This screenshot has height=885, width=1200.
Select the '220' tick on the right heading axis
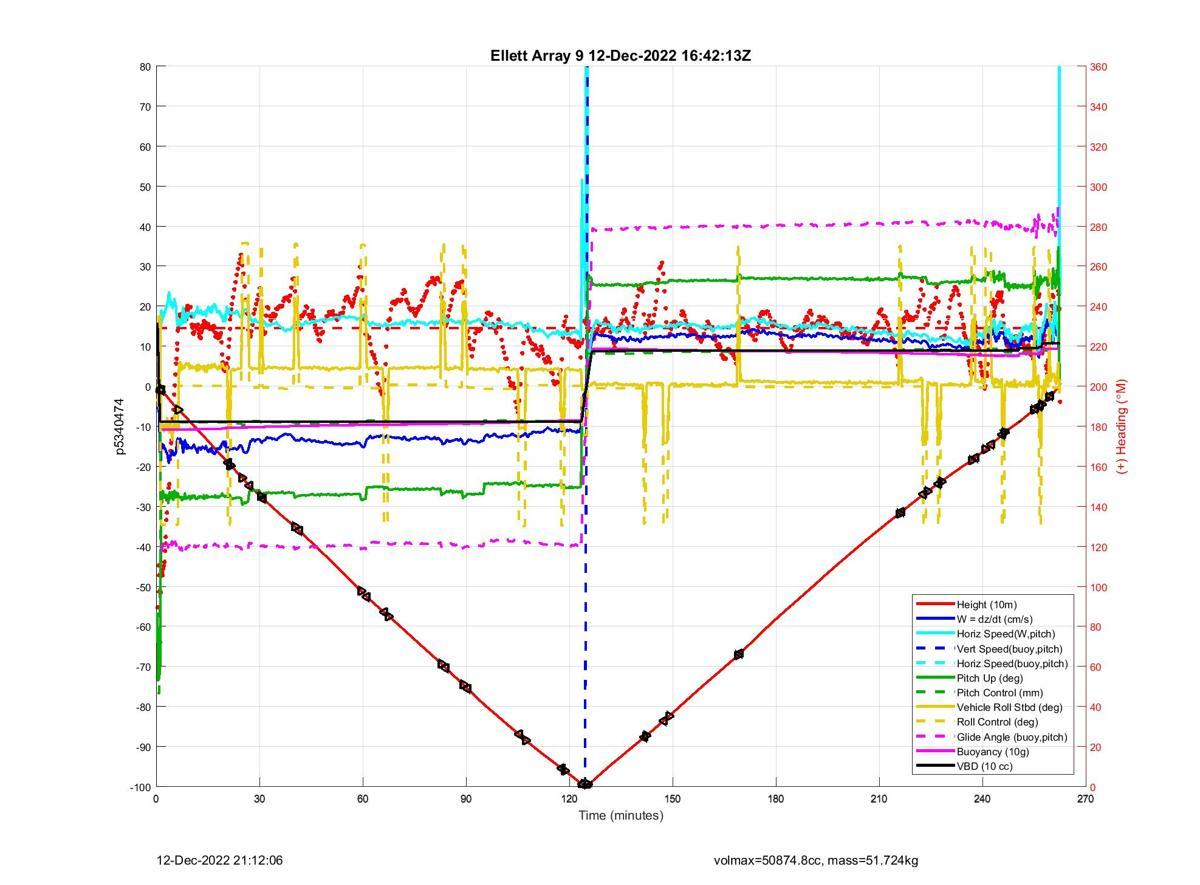pos(1099,347)
